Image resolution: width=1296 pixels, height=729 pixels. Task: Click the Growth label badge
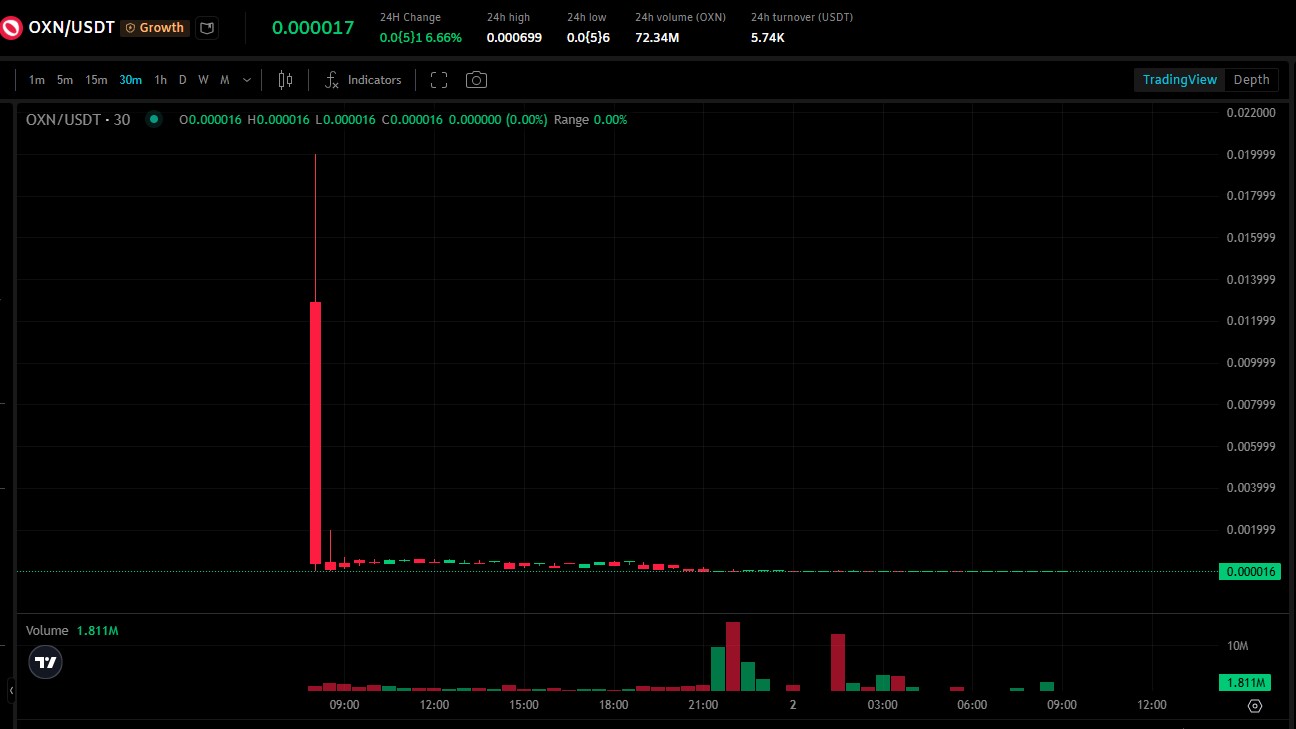(154, 28)
